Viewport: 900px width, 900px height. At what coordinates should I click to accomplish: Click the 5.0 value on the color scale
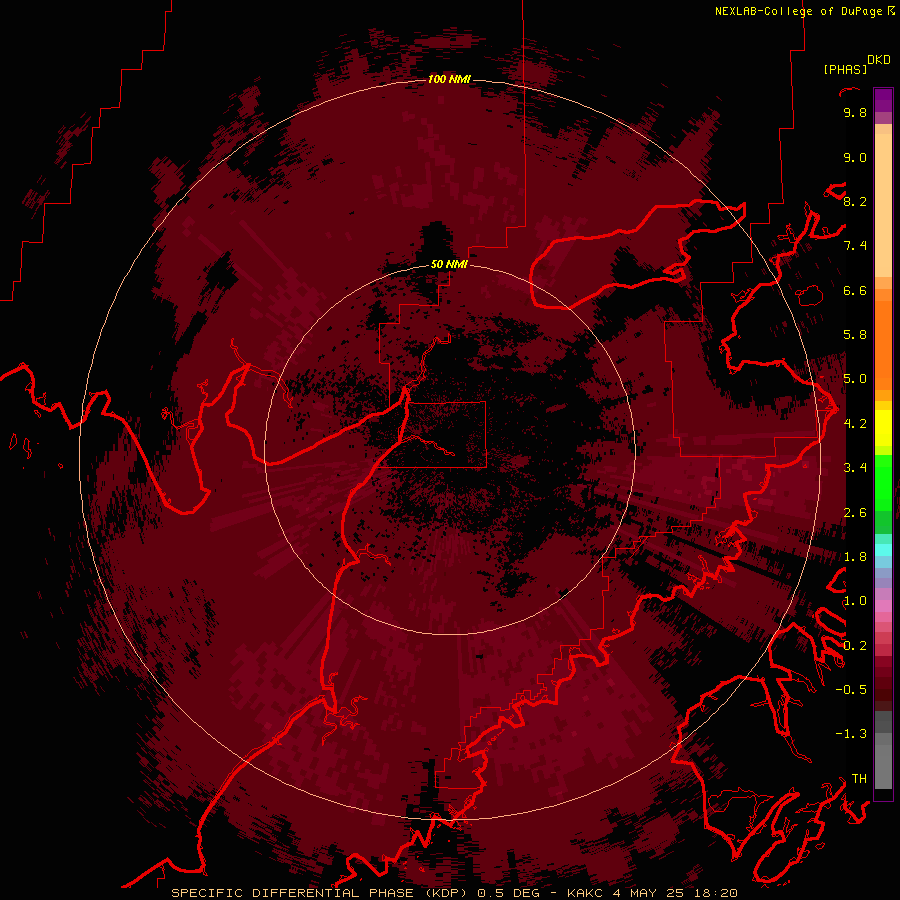[855, 379]
